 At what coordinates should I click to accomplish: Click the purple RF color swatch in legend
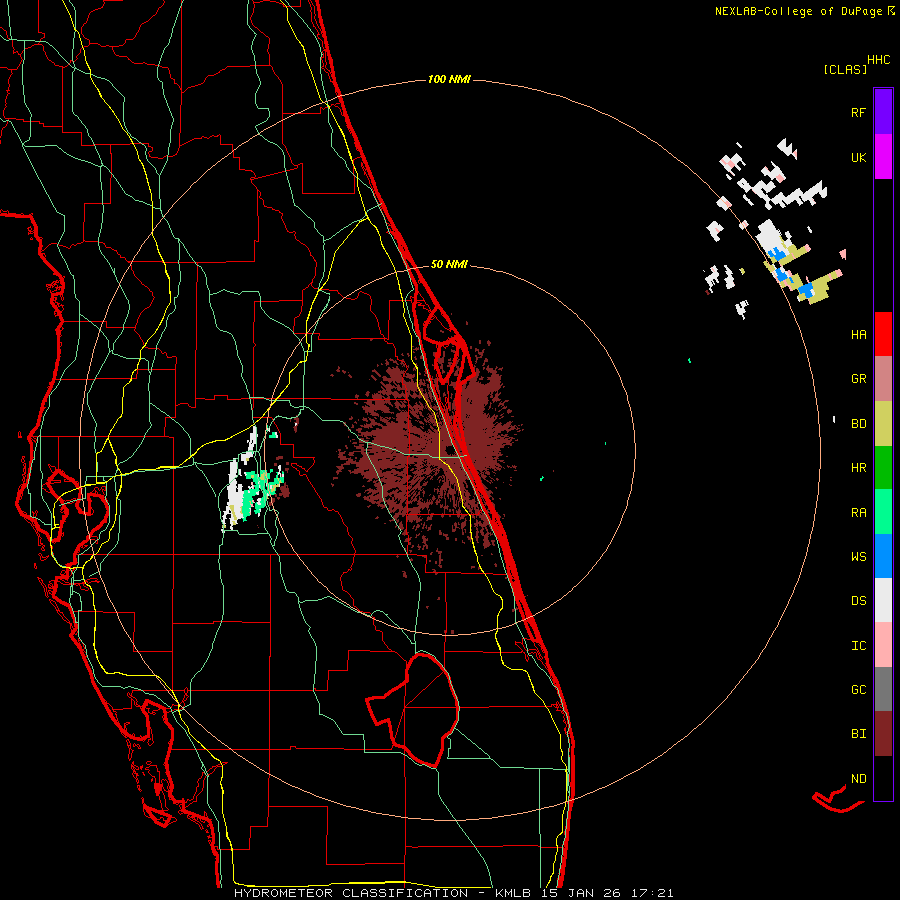[x=883, y=112]
